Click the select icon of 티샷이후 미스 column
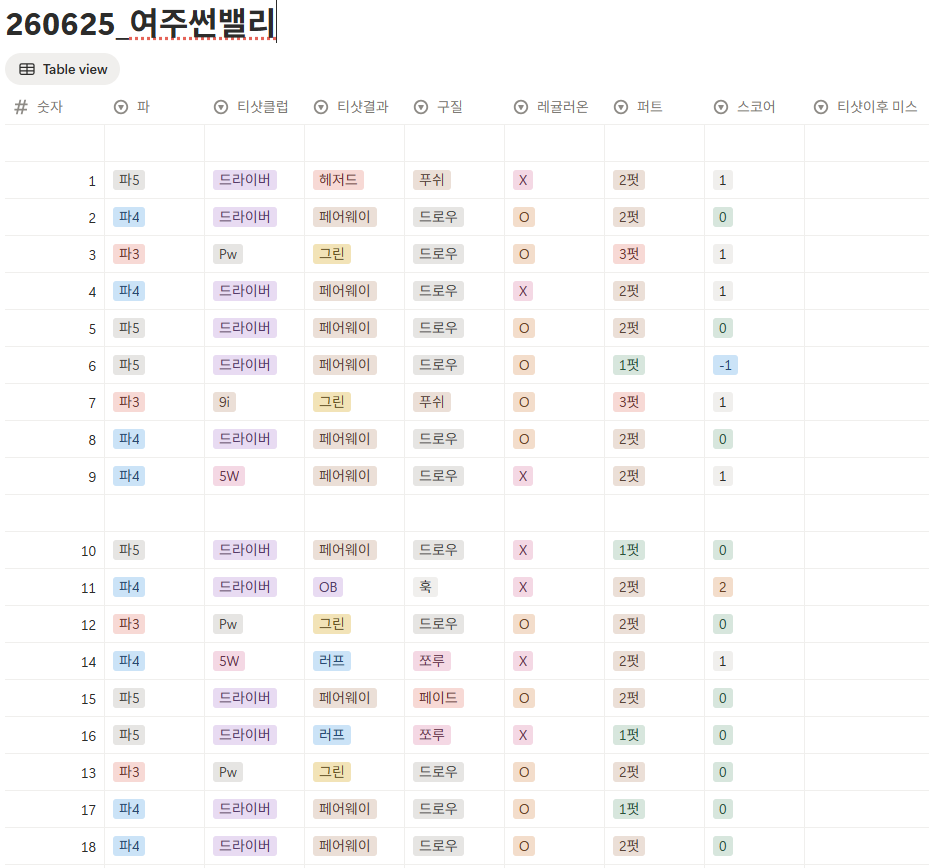Image resolution: width=929 pixels, height=868 pixels. coord(821,107)
